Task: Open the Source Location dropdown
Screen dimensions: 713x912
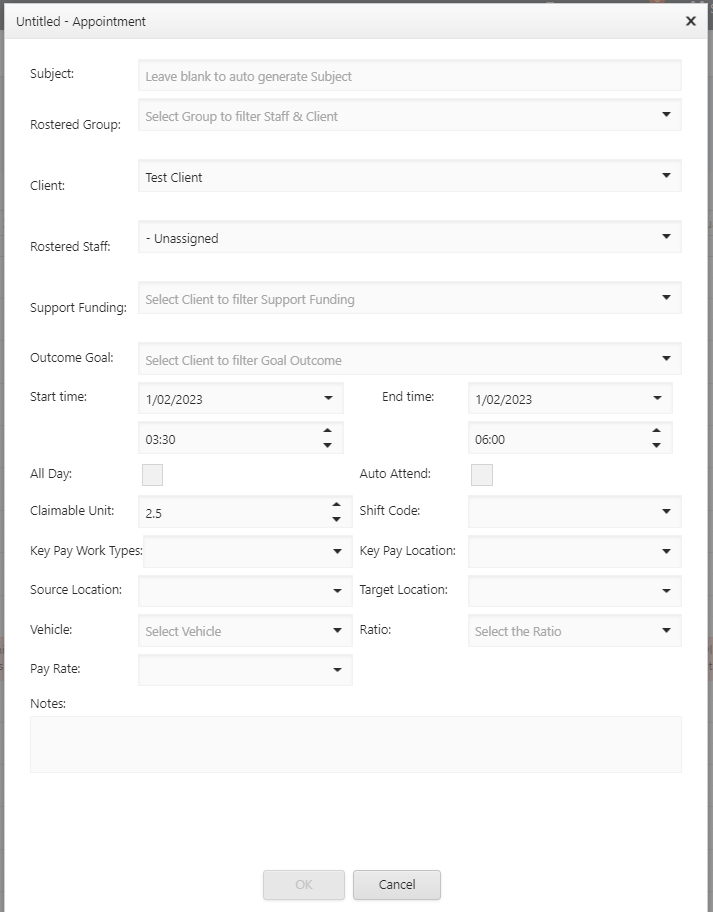Action: pos(245,590)
